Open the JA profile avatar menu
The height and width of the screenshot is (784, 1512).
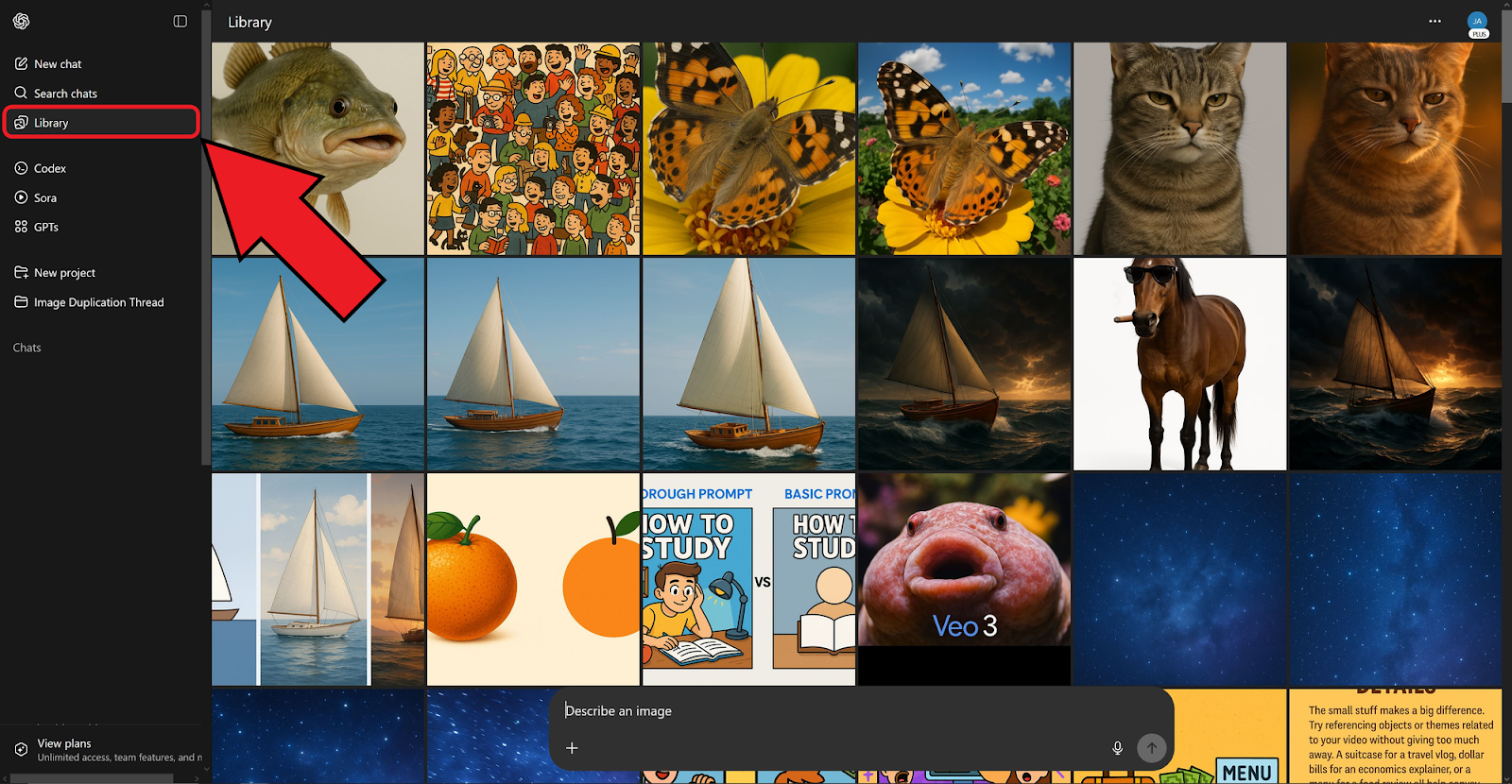point(1477,23)
